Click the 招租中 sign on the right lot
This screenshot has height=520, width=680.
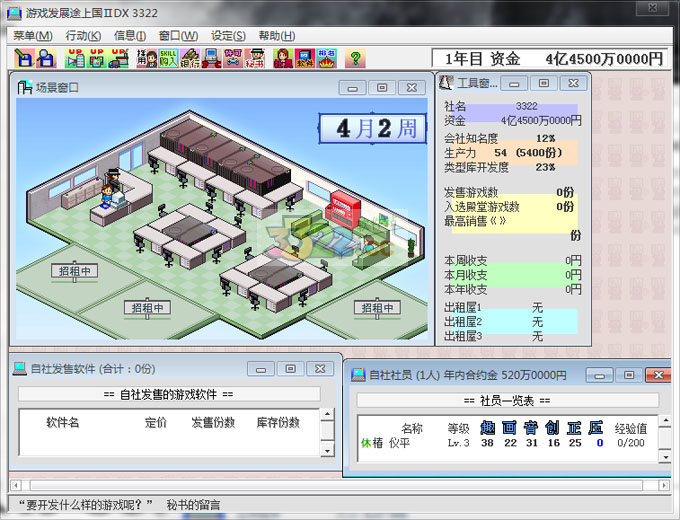coord(377,307)
